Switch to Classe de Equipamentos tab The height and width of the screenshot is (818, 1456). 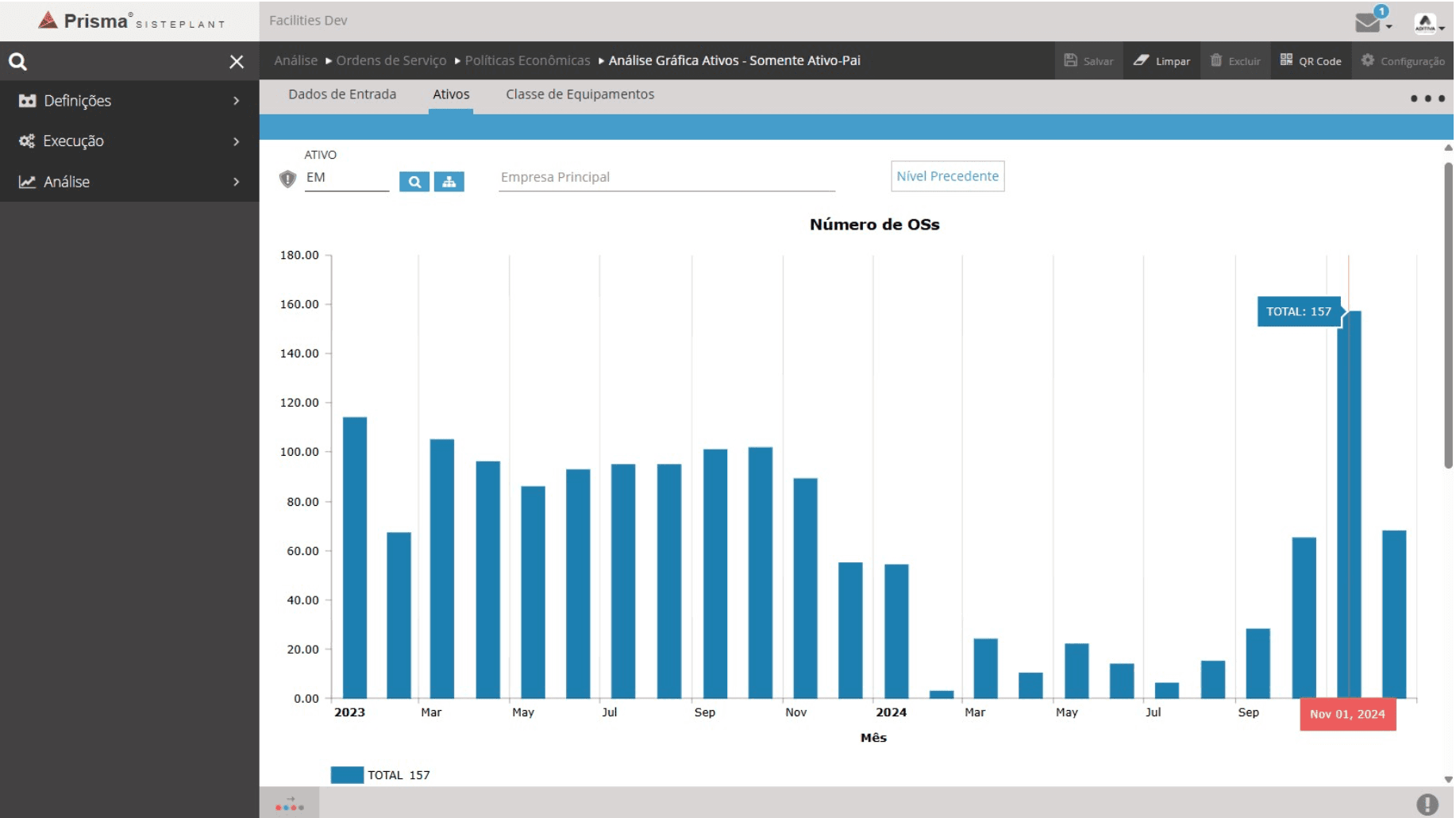(580, 95)
